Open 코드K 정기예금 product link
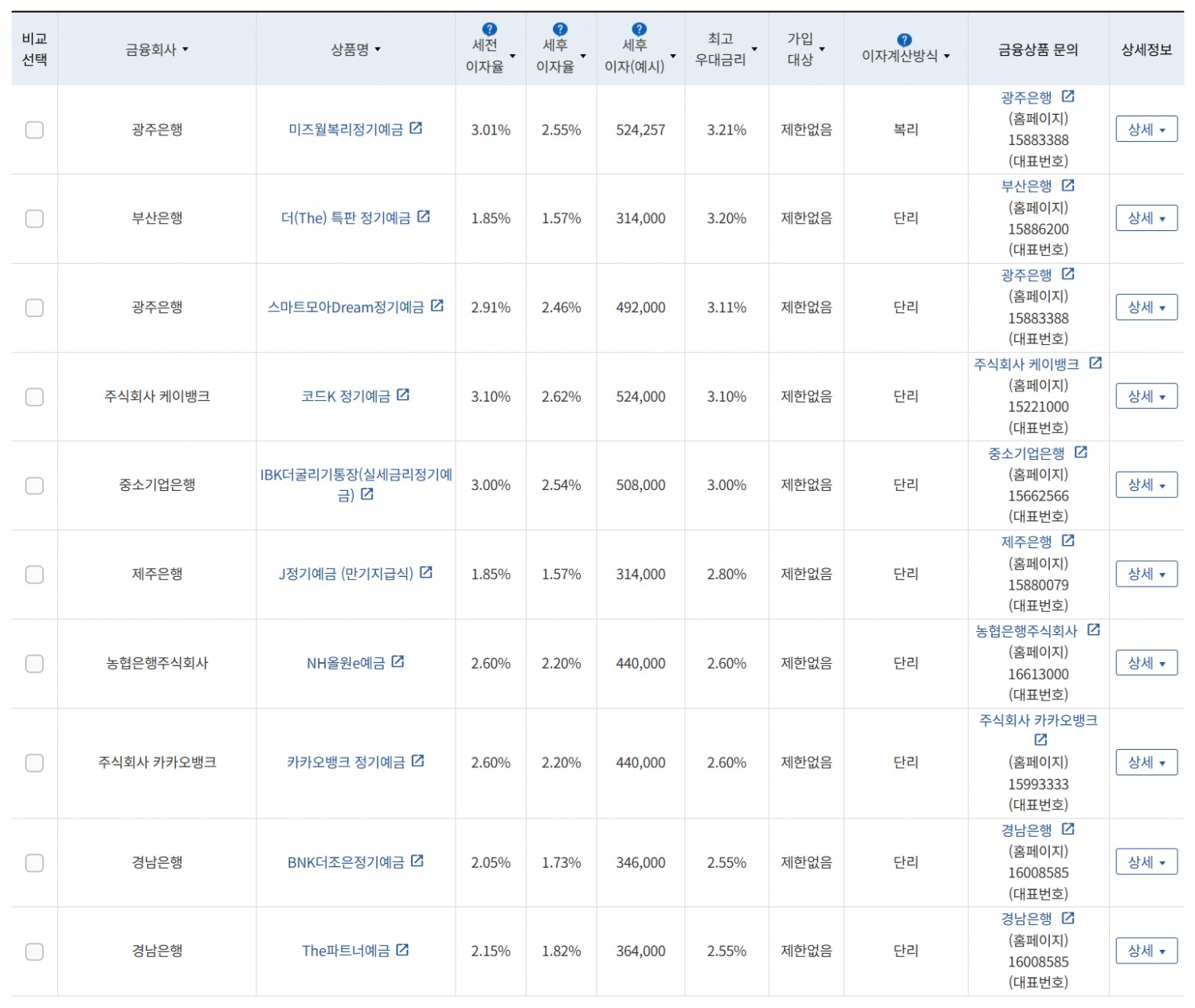Screen dimensions: 1195x1008 point(346,397)
